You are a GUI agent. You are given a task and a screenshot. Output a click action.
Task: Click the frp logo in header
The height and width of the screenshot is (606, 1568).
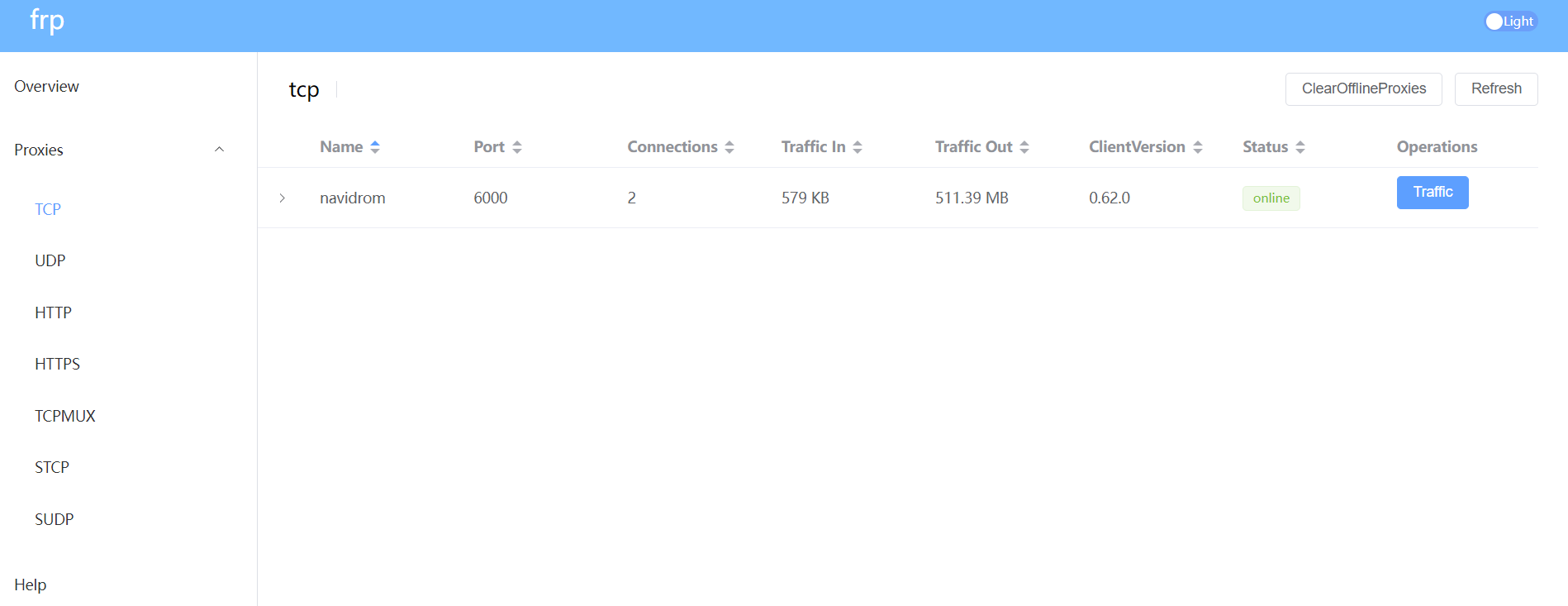click(47, 21)
